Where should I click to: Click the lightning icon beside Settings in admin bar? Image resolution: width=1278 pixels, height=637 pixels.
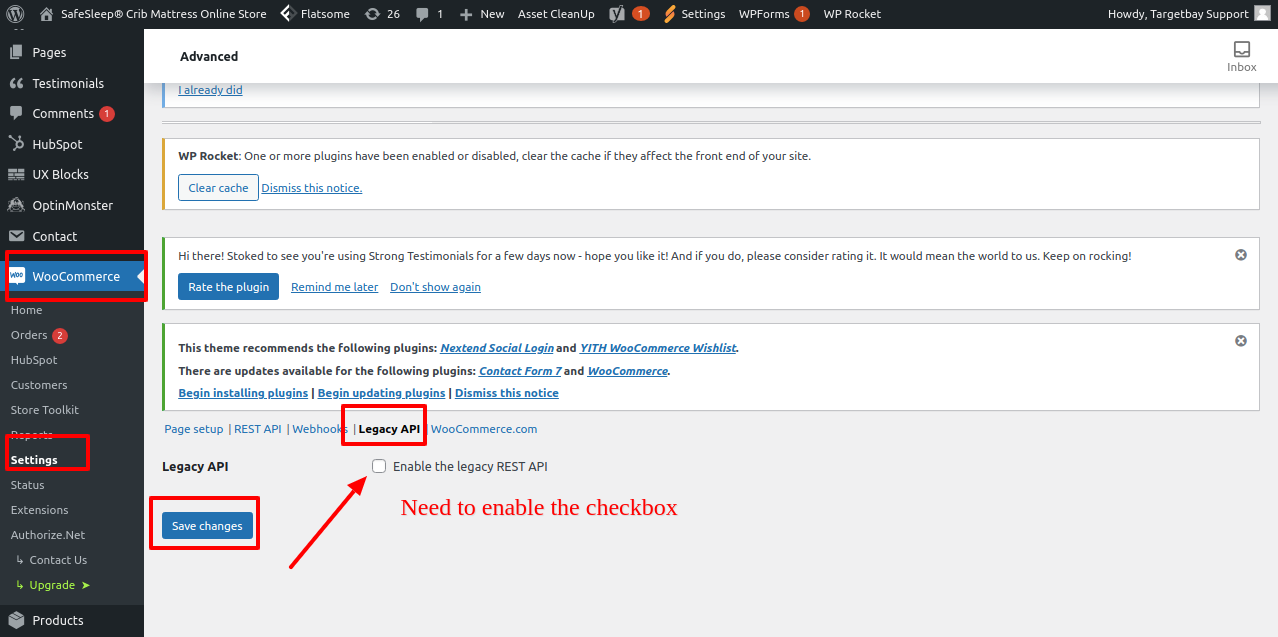pos(670,14)
